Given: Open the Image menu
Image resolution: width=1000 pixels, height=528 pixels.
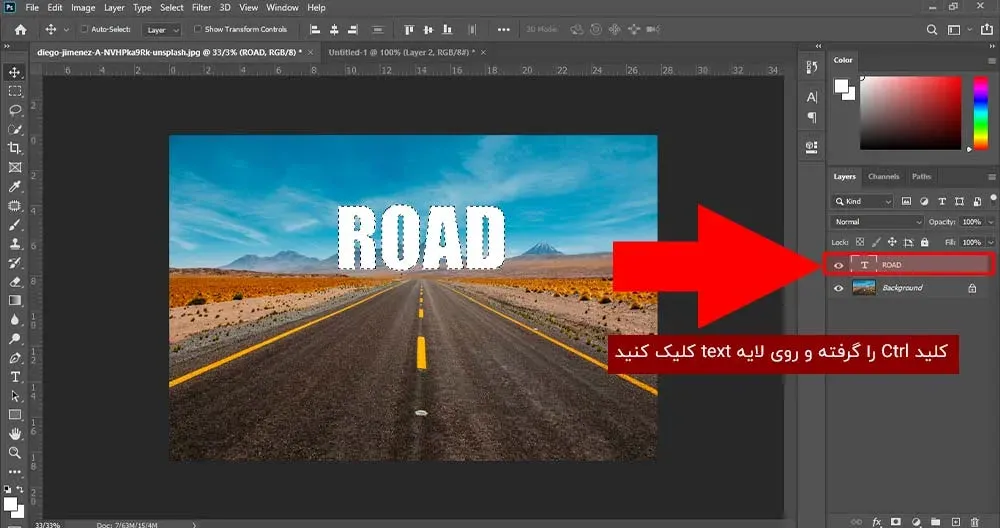Looking at the screenshot, I should tap(83, 8).
